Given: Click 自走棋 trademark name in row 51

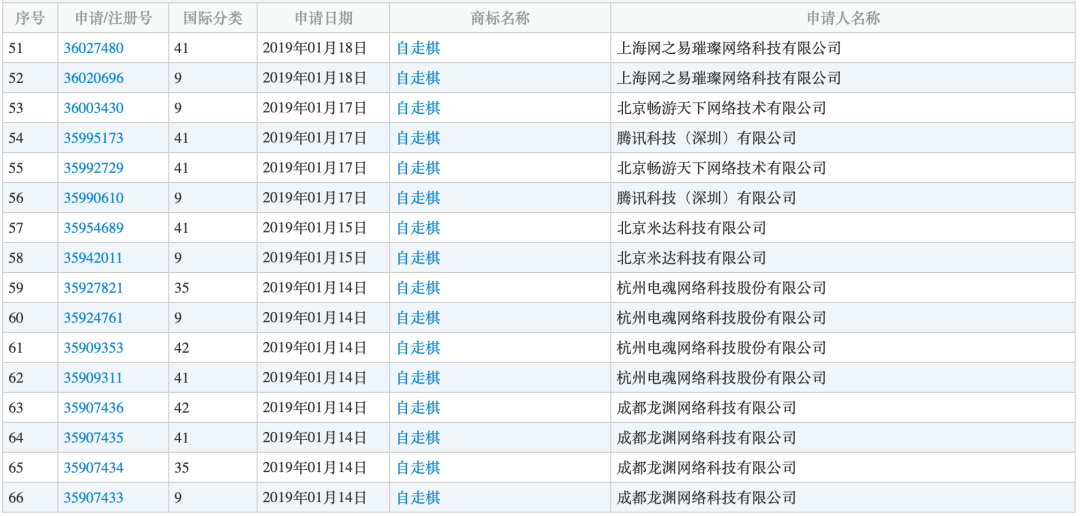Looking at the screenshot, I should [x=418, y=48].
